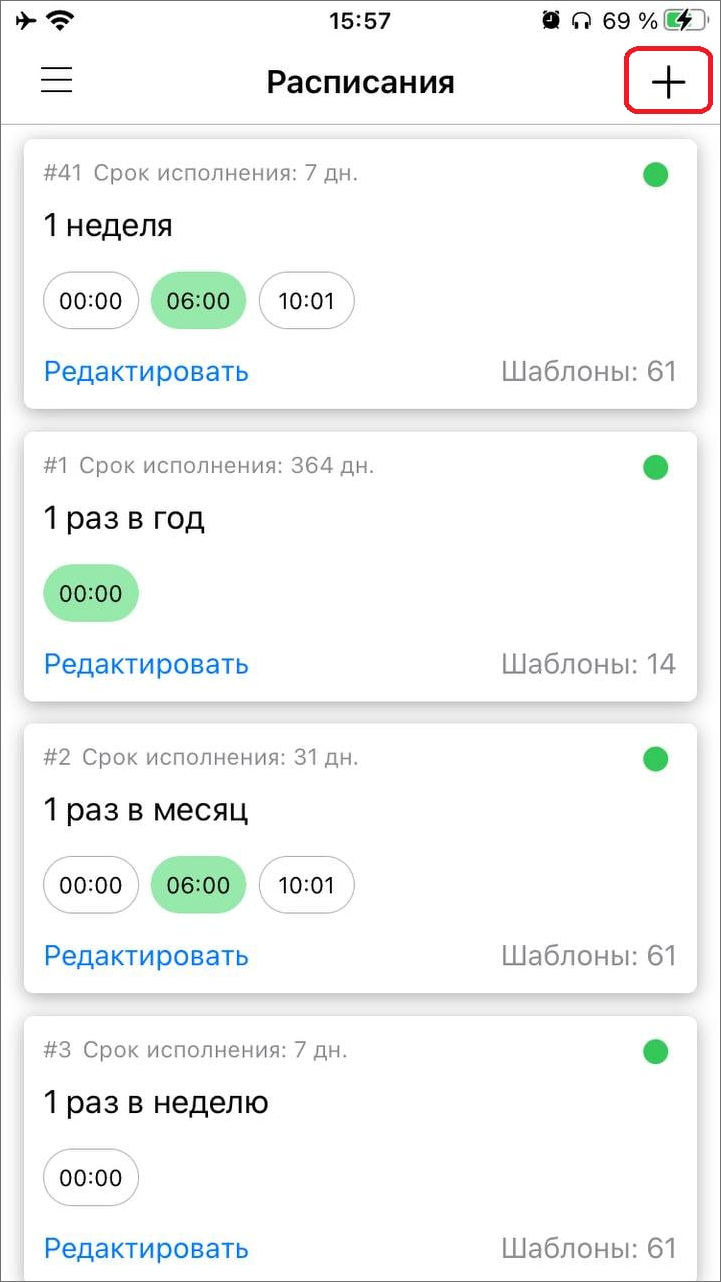Toggle 06:00 time chip in '1 неделя'

coord(198,300)
